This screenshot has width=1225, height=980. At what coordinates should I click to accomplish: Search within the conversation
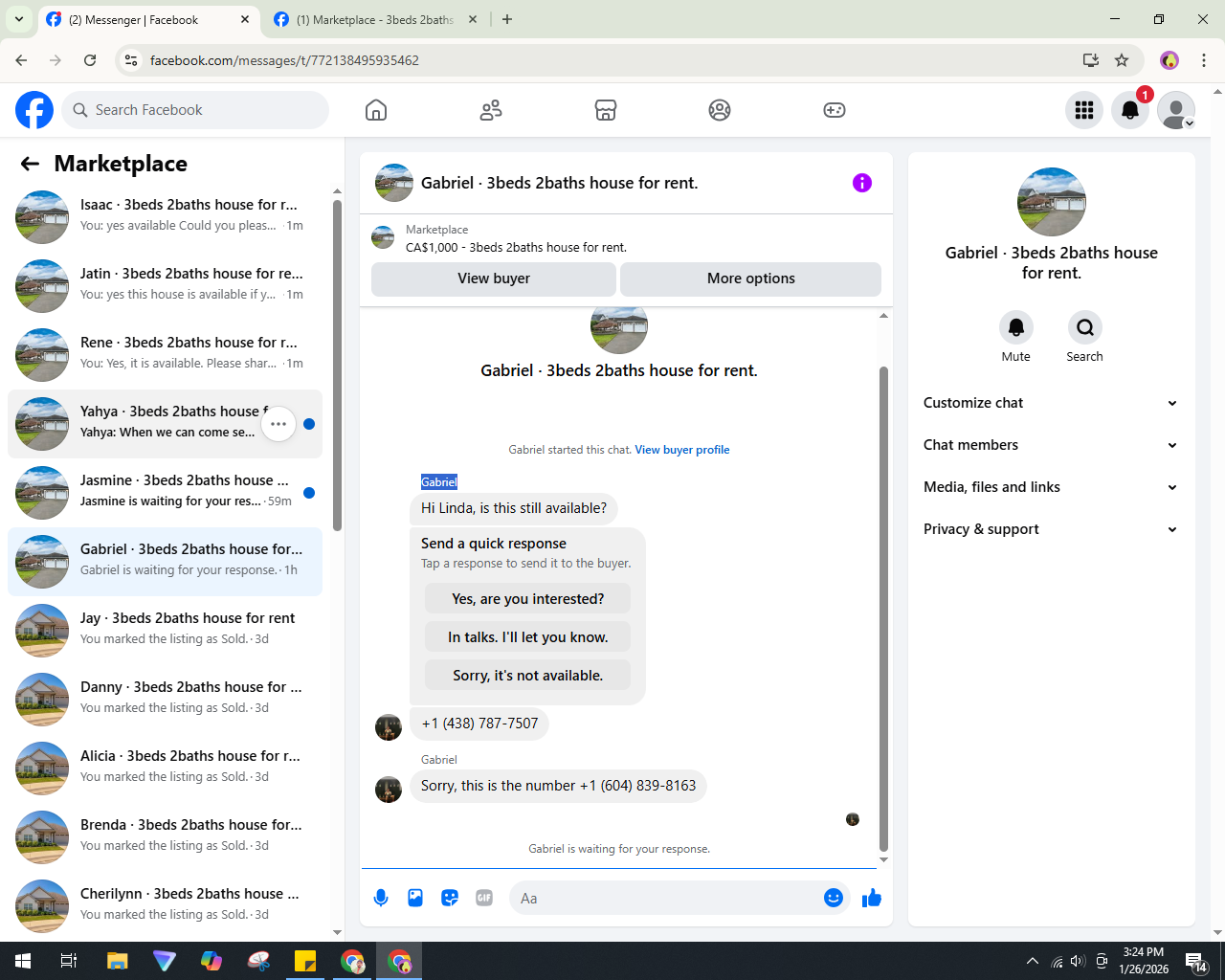(x=1085, y=327)
